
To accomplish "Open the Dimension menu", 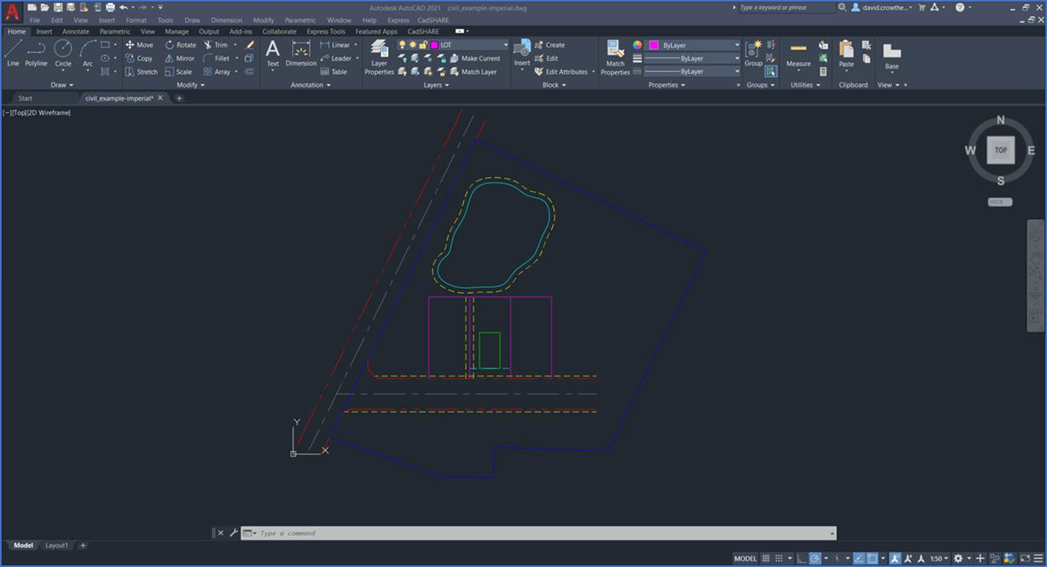I will click(x=226, y=20).
